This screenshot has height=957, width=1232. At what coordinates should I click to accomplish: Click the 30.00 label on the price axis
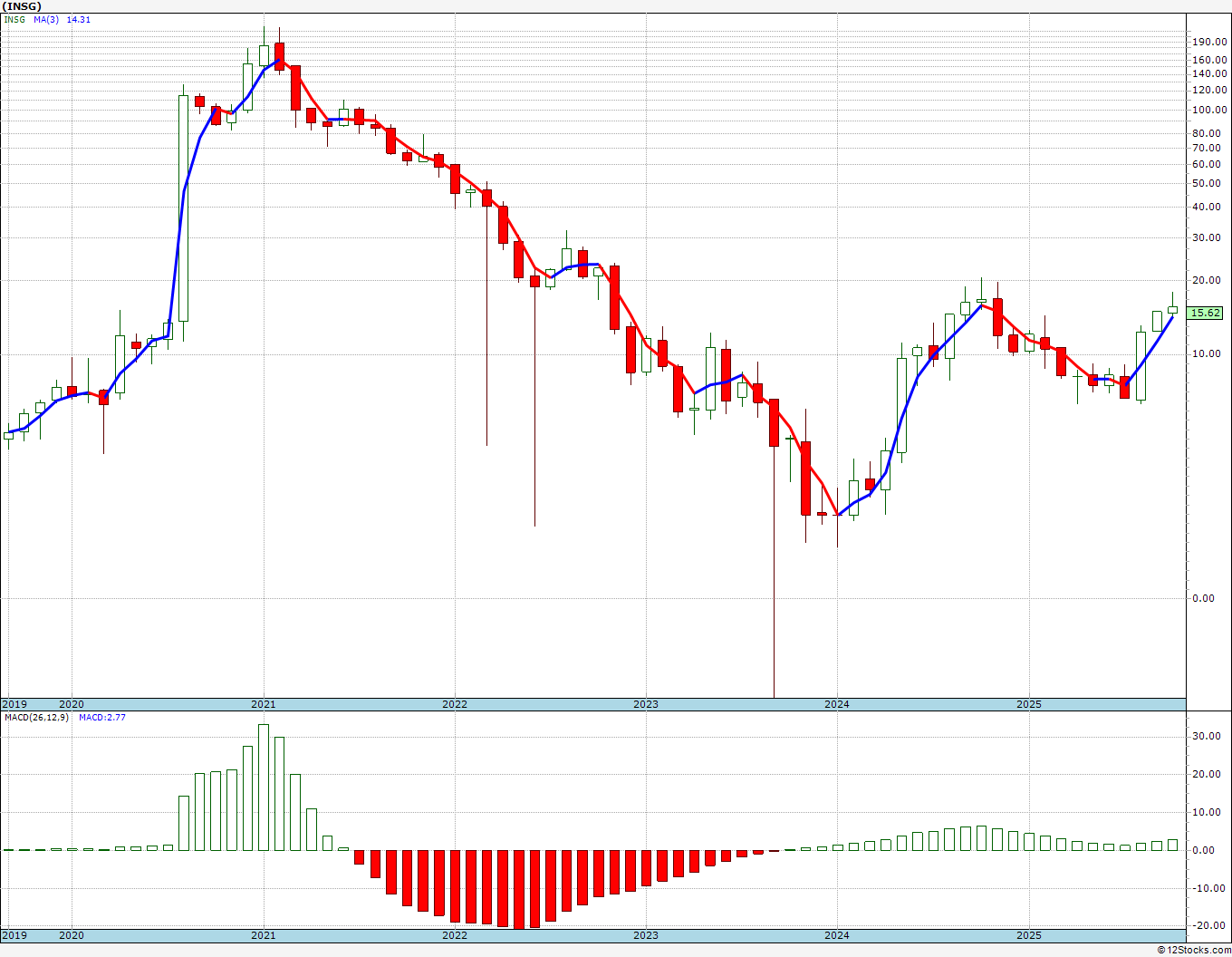point(1208,237)
